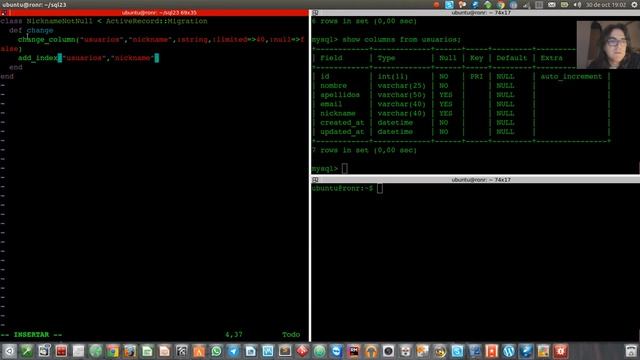The width and height of the screenshot is (640, 360).
Task: Click 'int(11)' type cell for id
Action: pos(393,77)
